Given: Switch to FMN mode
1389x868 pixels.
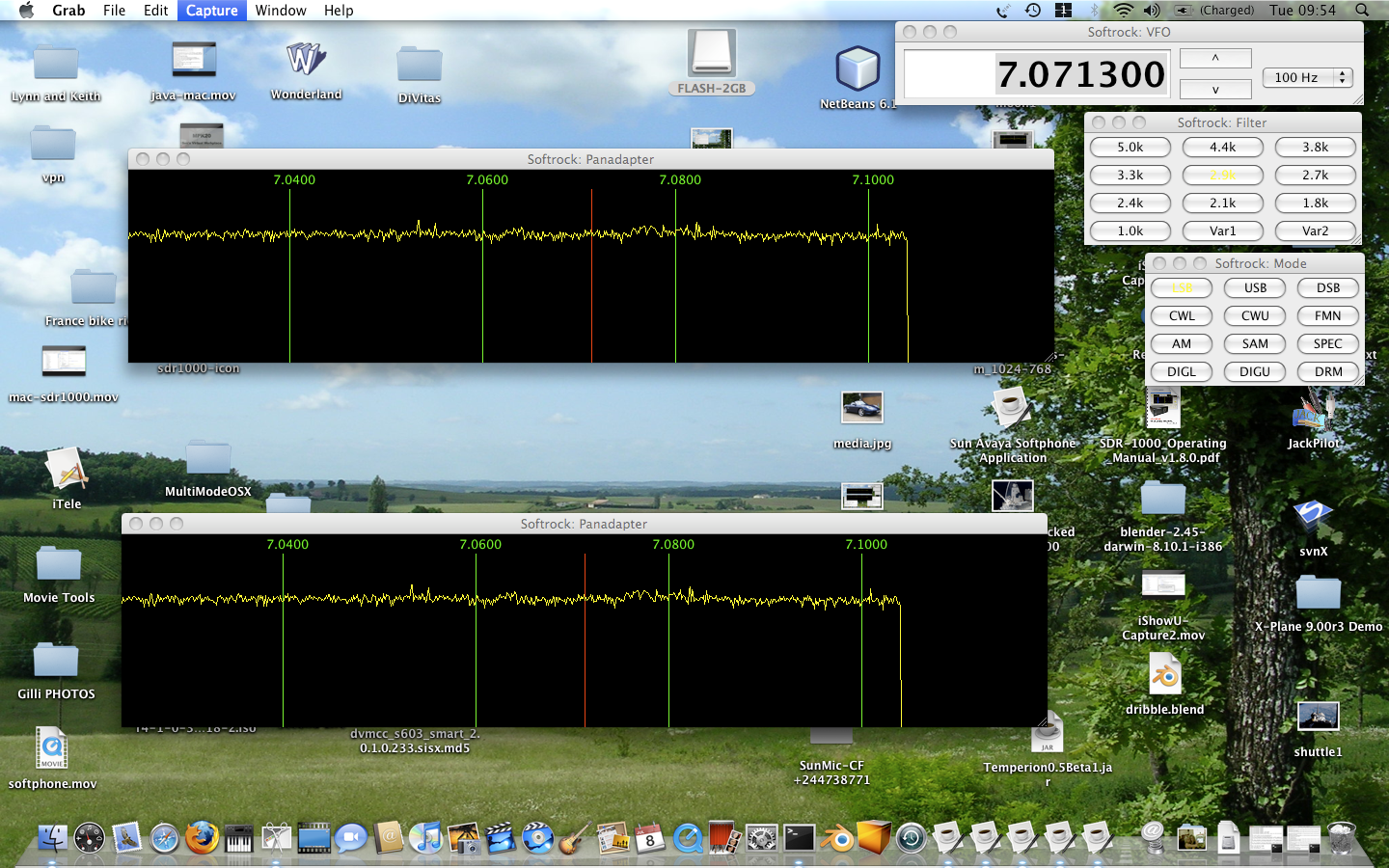Looking at the screenshot, I should click(1328, 315).
